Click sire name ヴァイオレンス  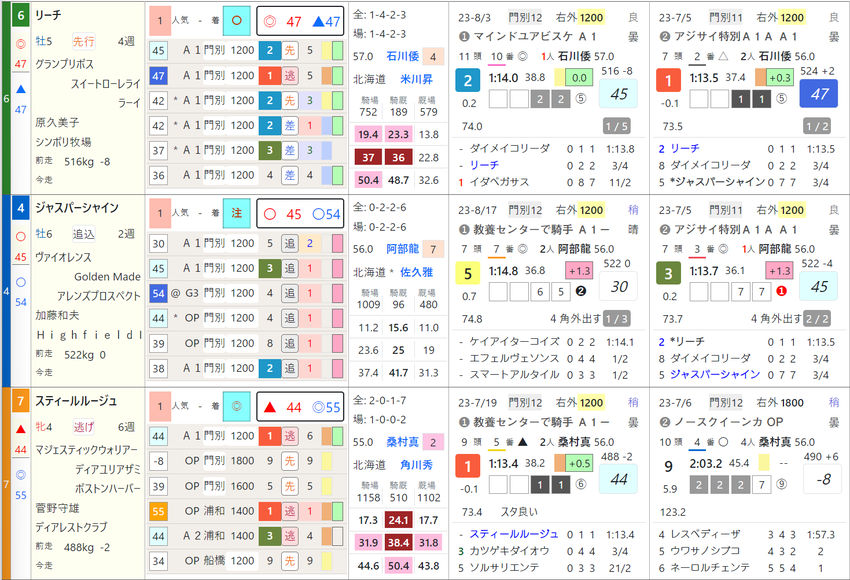click(63, 257)
